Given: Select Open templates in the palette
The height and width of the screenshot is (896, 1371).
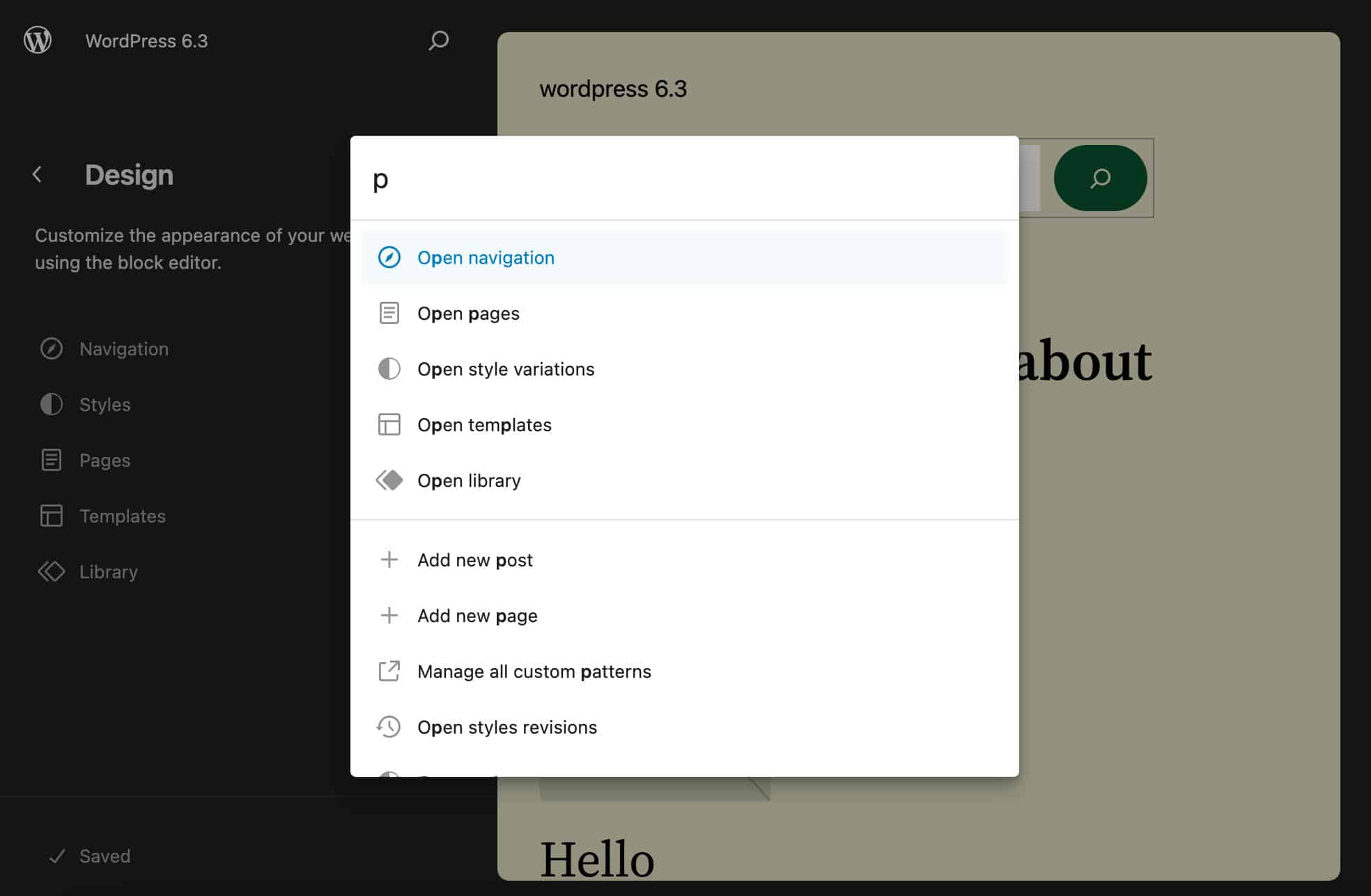Looking at the screenshot, I should (x=484, y=424).
